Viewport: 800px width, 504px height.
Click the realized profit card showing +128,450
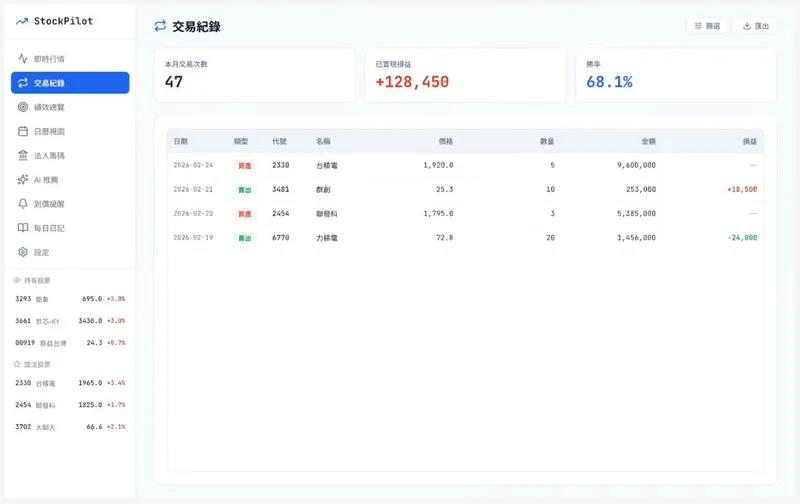465,75
